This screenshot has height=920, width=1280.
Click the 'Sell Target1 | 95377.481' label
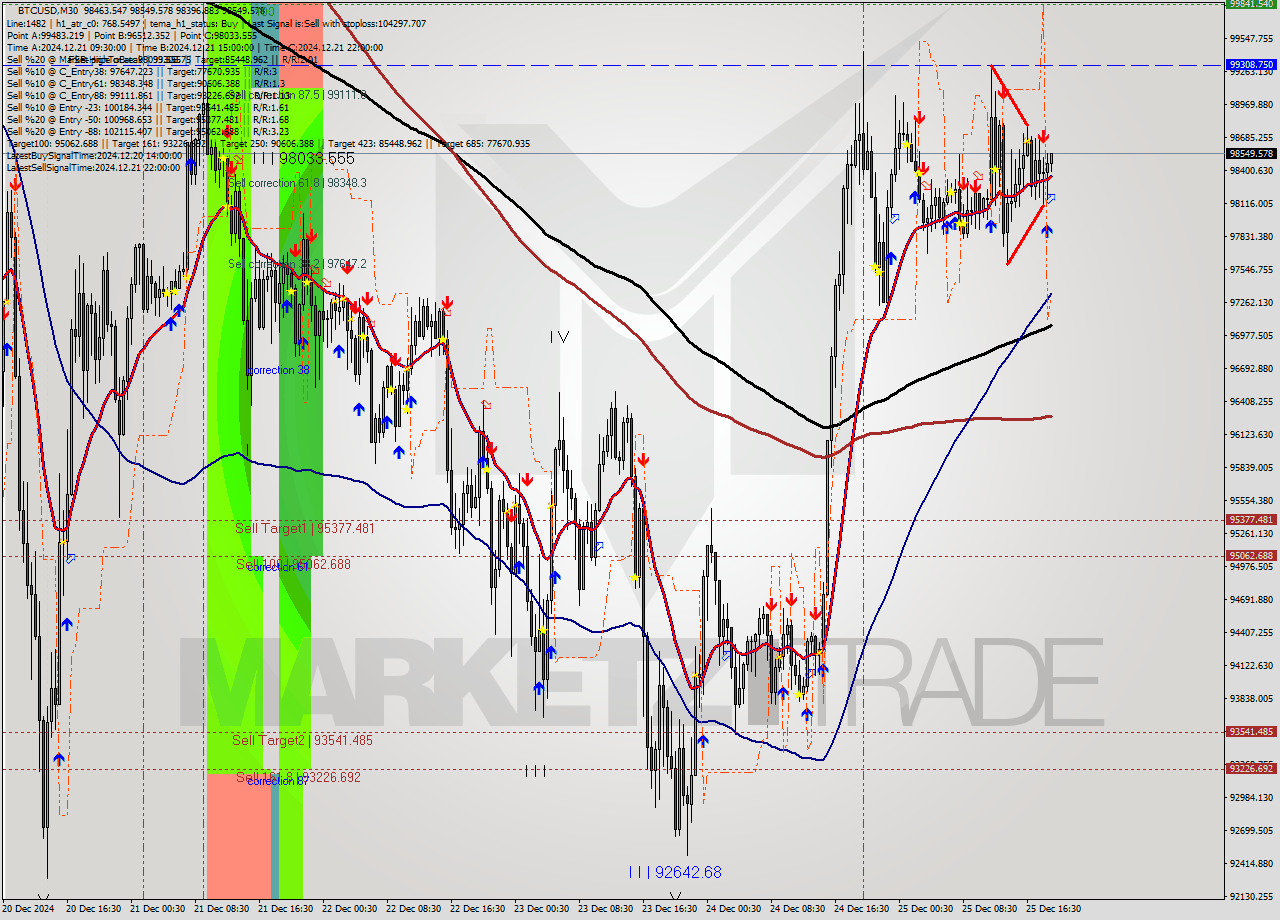point(304,528)
